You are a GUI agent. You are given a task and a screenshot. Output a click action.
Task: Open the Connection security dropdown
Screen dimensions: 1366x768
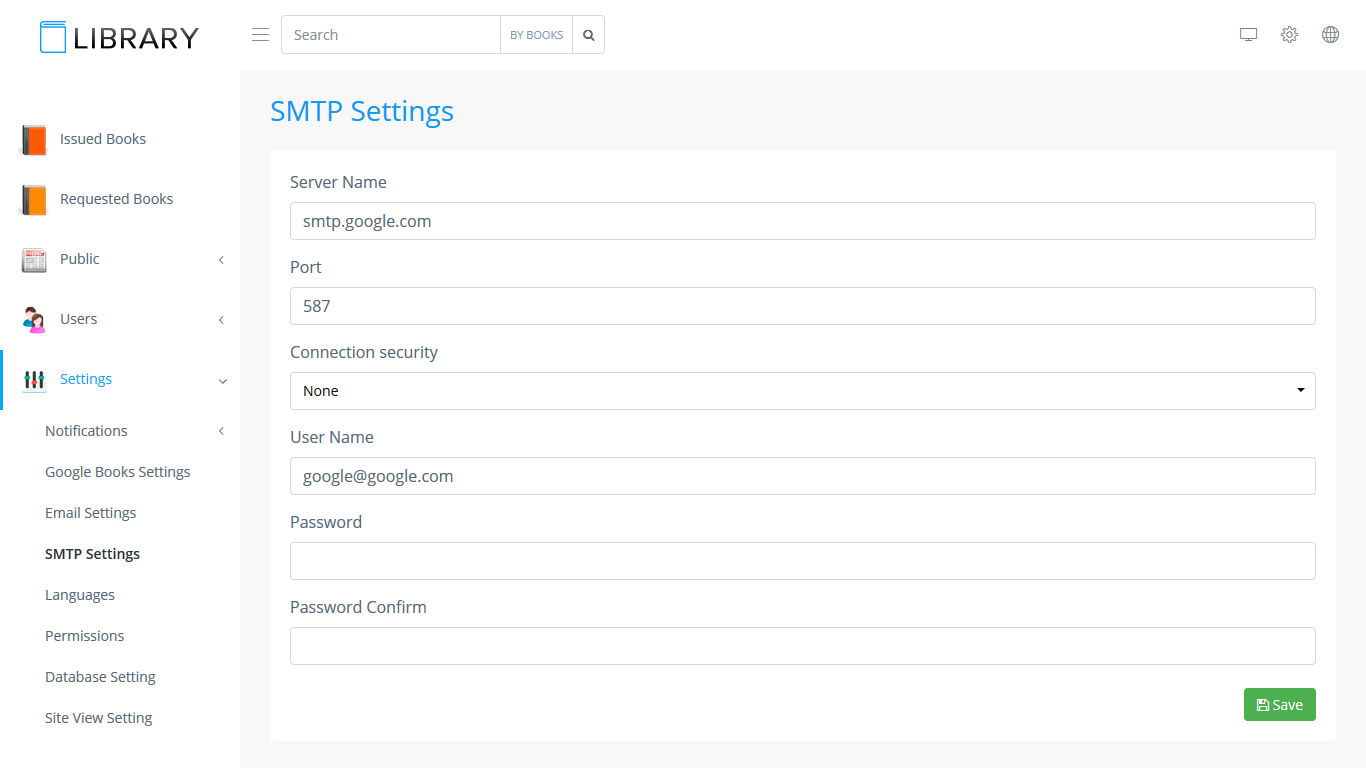tap(802, 391)
